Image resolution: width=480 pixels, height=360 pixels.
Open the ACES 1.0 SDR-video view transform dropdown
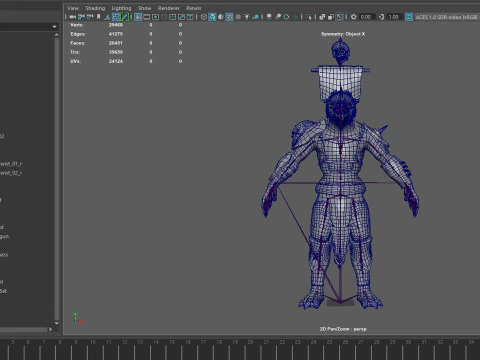[446, 17]
